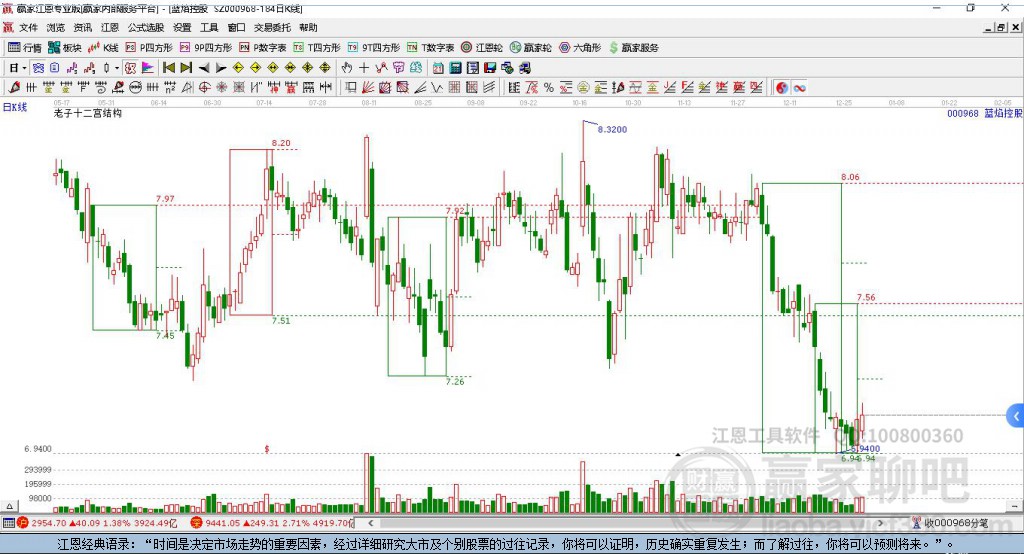
Task: Select the percent sign tool
Action: tap(549, 87)
